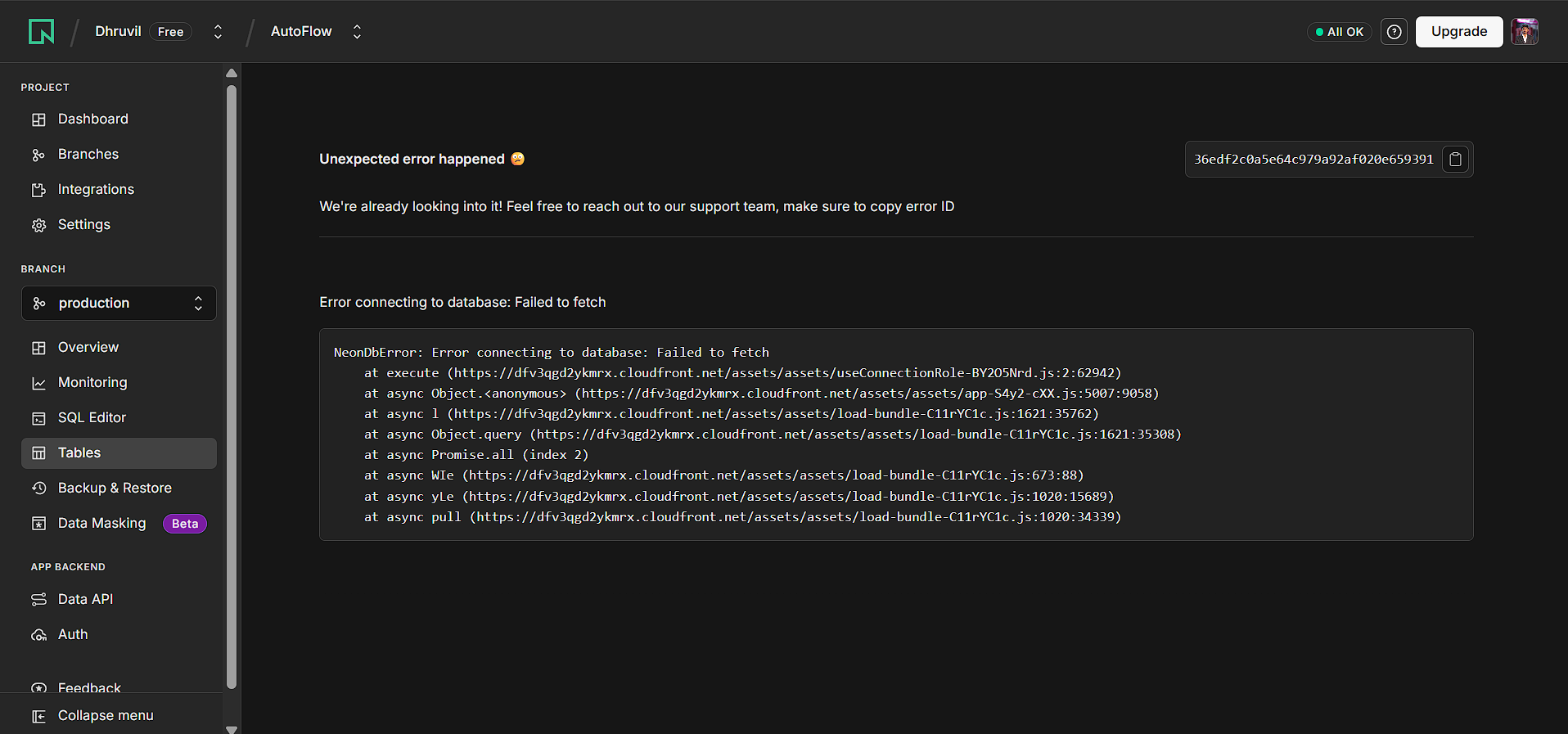Click the Data Masking icon

tap(38, 524)
